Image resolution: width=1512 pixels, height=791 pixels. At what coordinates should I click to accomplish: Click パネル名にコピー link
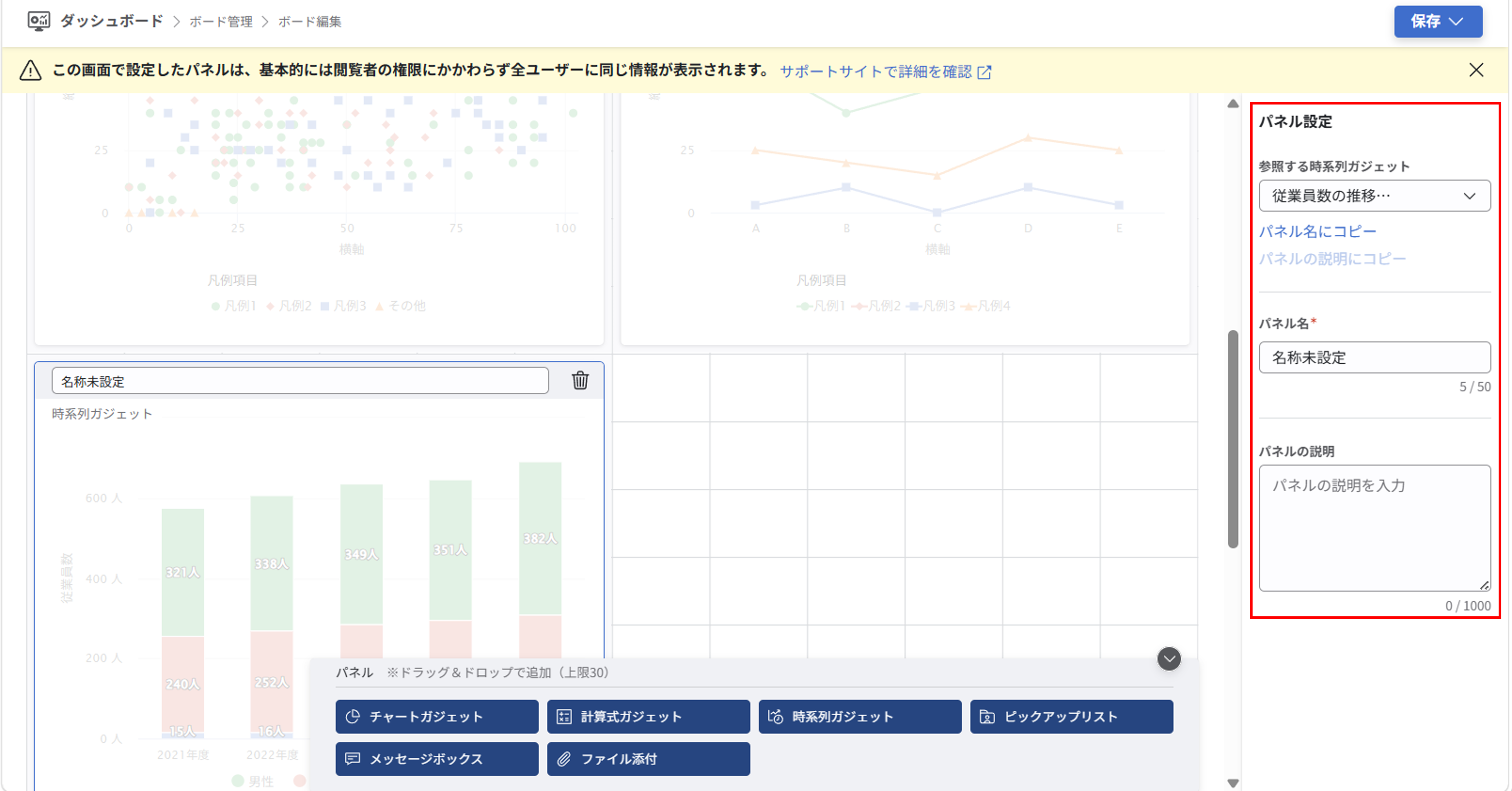(1317, 231)
